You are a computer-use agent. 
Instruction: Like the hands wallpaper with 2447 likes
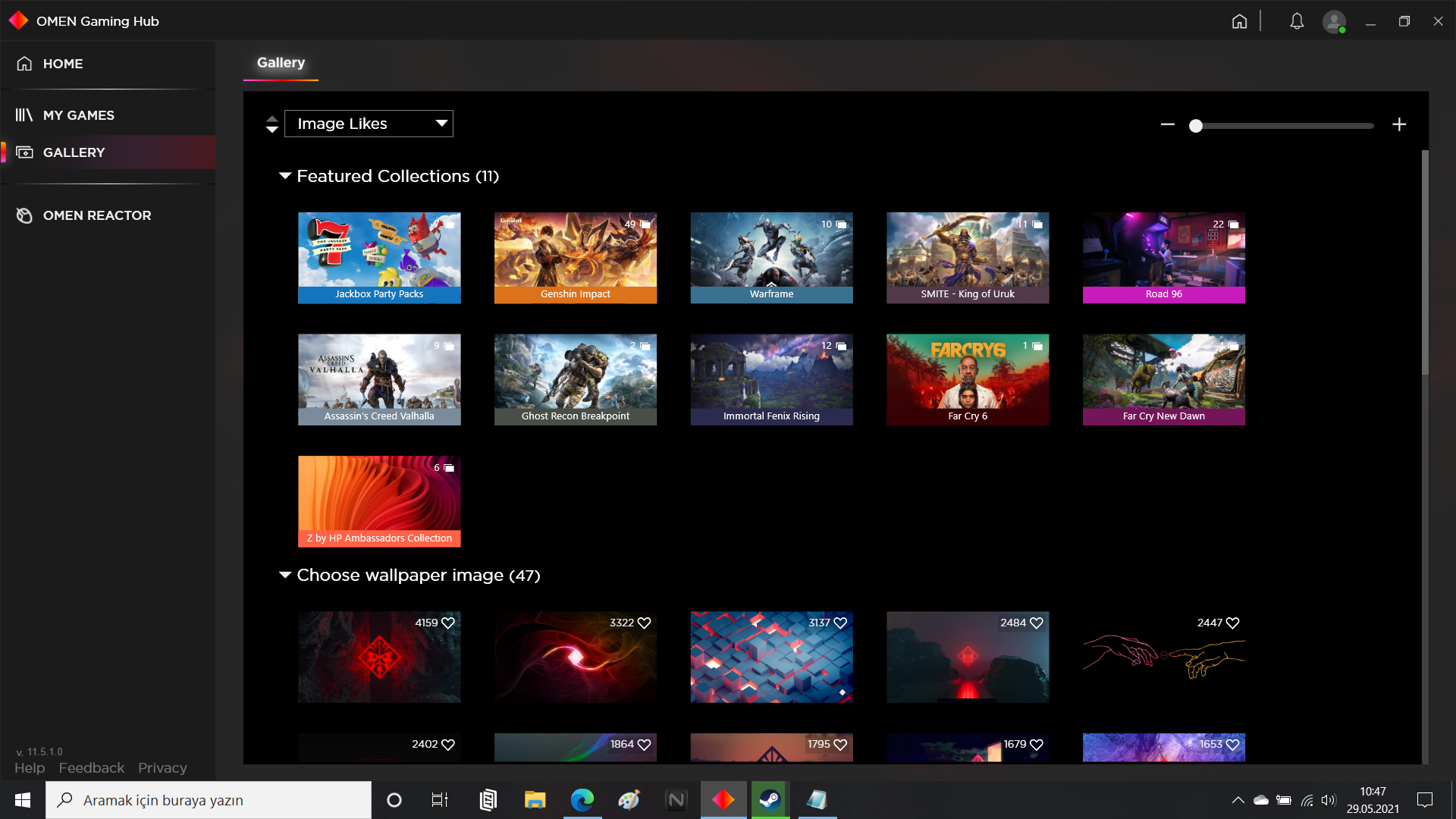1233,623
